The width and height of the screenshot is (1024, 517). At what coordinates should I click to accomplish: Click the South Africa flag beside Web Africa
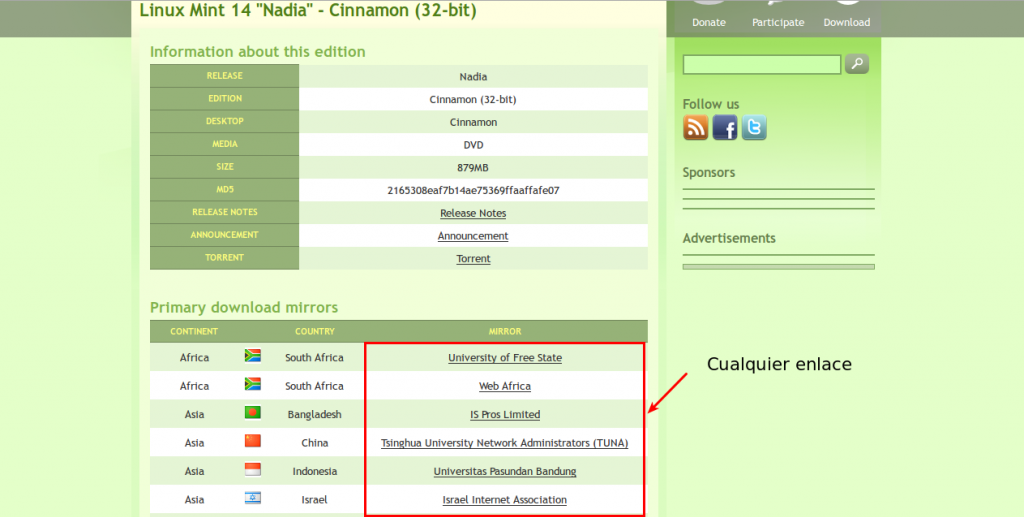click(253, 384)
